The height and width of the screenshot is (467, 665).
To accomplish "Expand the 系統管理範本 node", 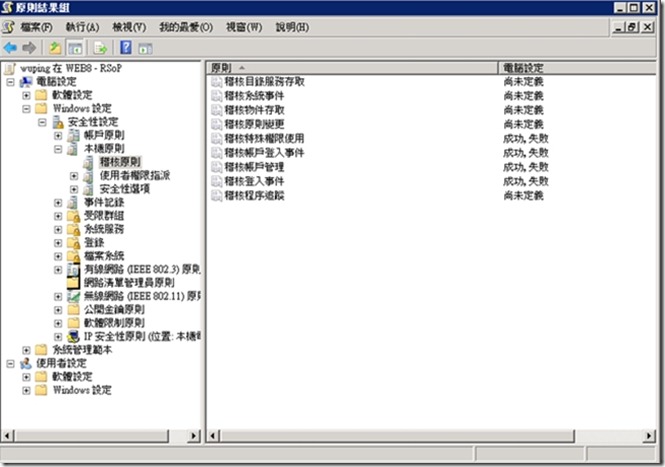I will pyautogui.click(x=26, y=350).
